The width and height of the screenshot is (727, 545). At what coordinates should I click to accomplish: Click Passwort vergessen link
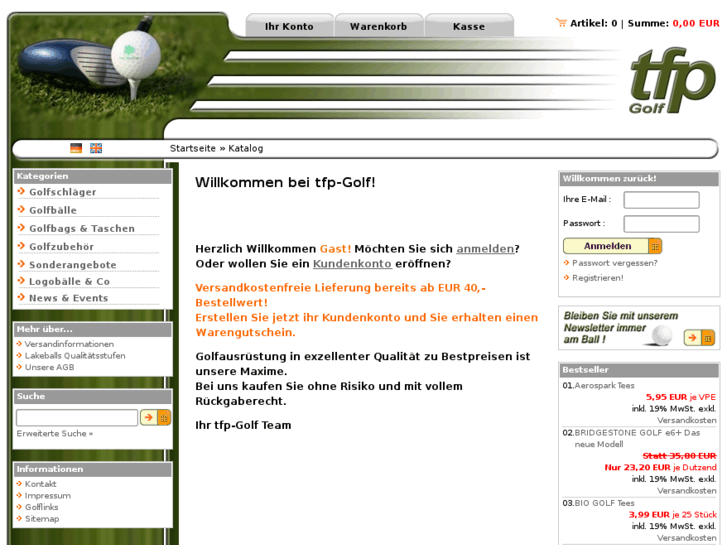coord(615,263)
